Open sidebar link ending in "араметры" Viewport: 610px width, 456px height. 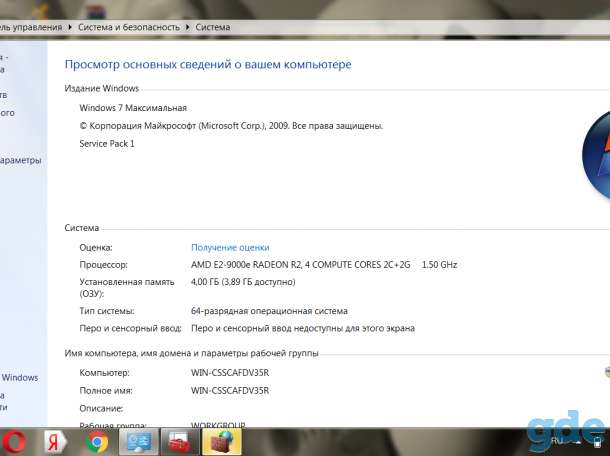(x=20, y=160)
